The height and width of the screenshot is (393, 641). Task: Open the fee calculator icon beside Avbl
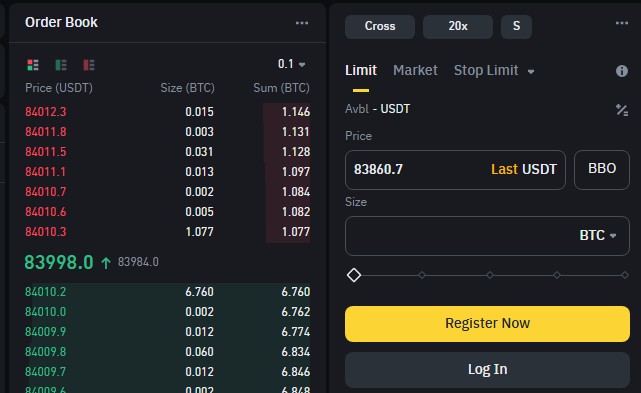[x=622, y=110]
